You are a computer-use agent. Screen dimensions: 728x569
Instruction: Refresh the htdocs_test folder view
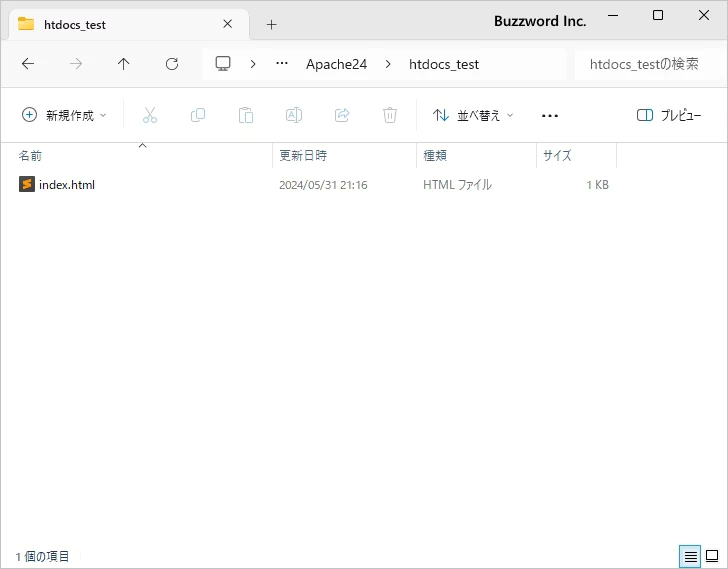(x=172, y=64)
